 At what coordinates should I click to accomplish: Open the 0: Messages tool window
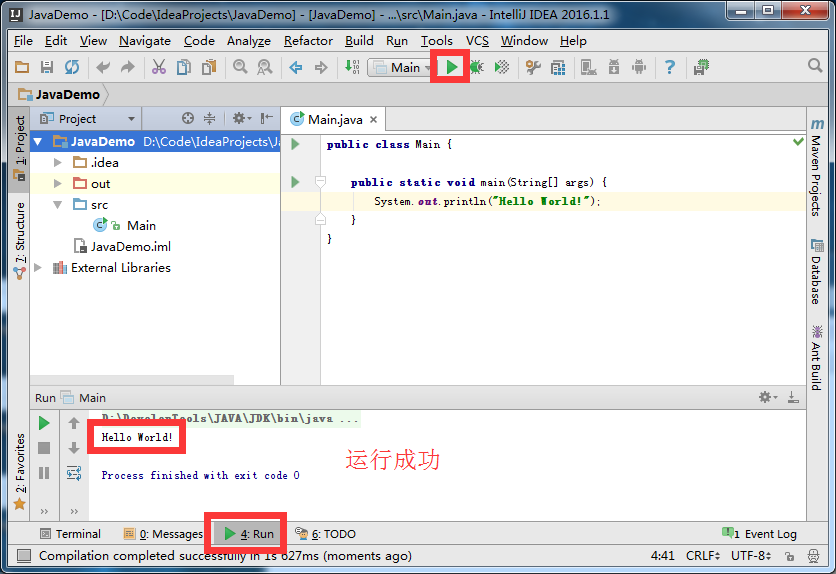coord(163,534)
